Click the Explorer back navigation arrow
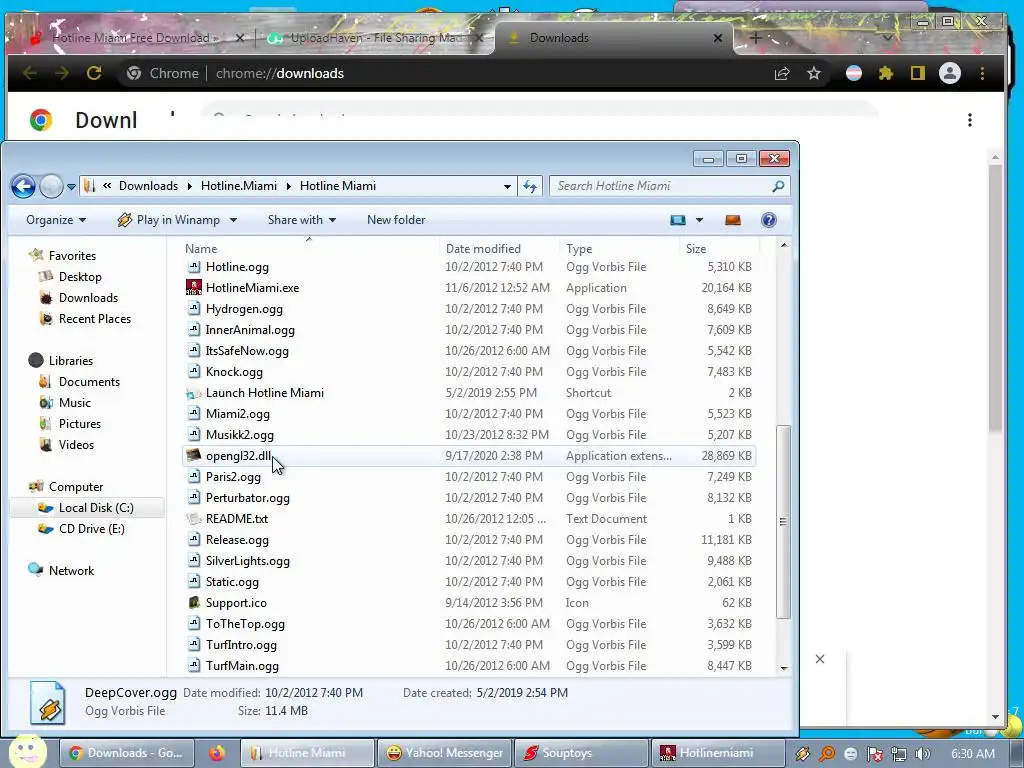The width and height of the screenshot is (1024, 768). tap(24, 186)
